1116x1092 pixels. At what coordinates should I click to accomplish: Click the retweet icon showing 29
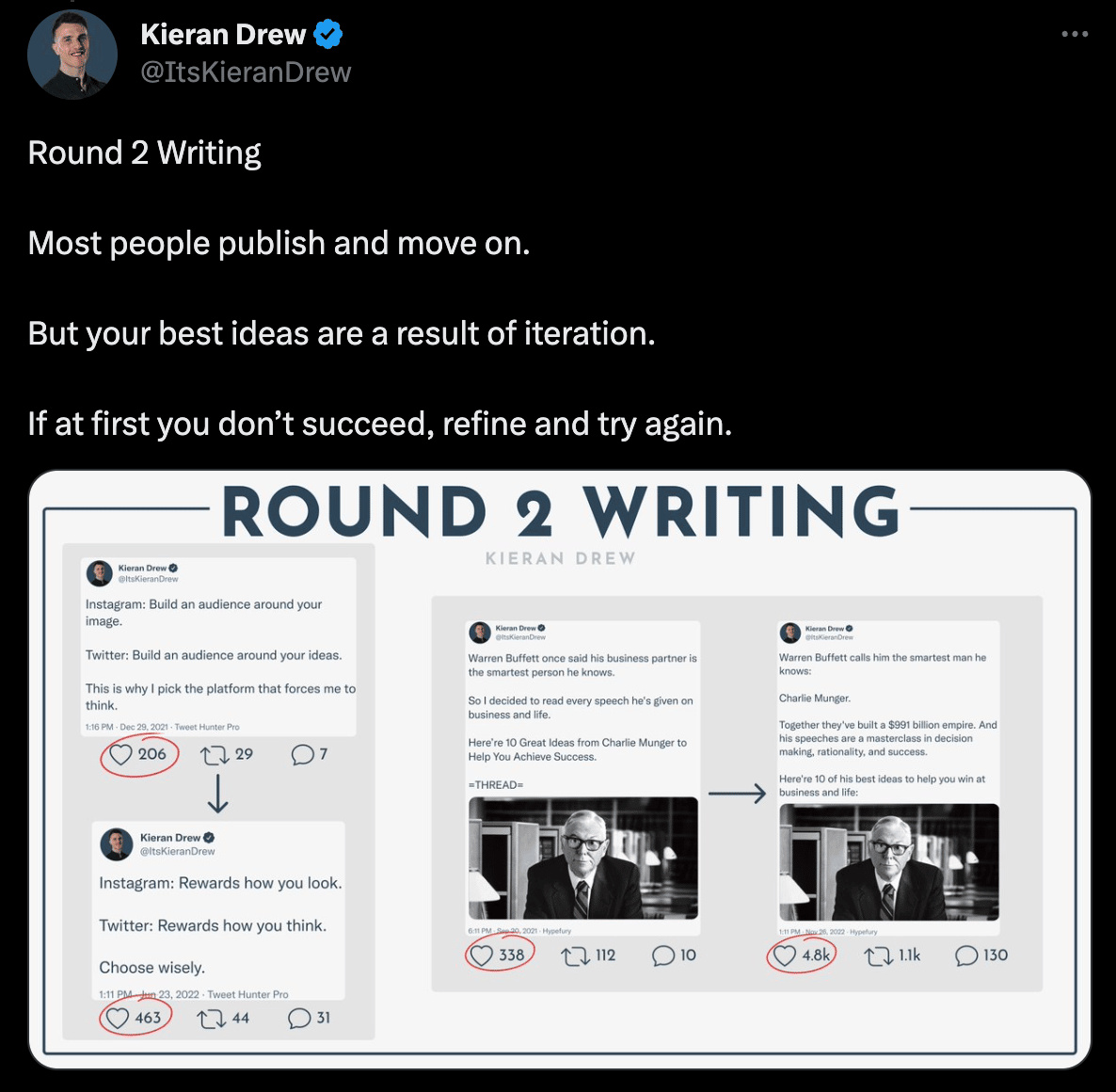click(215, 755)
